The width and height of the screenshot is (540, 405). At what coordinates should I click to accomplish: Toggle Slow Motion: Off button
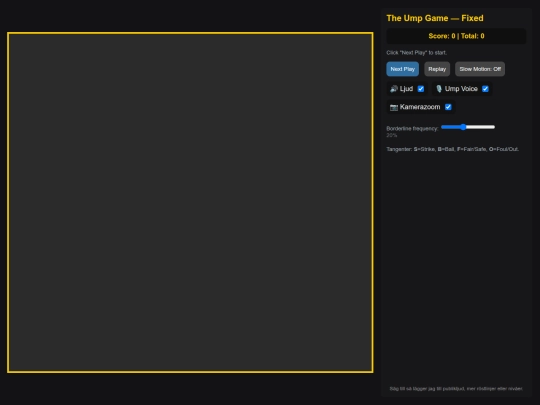pyautogui.click(x=480, y=69)
